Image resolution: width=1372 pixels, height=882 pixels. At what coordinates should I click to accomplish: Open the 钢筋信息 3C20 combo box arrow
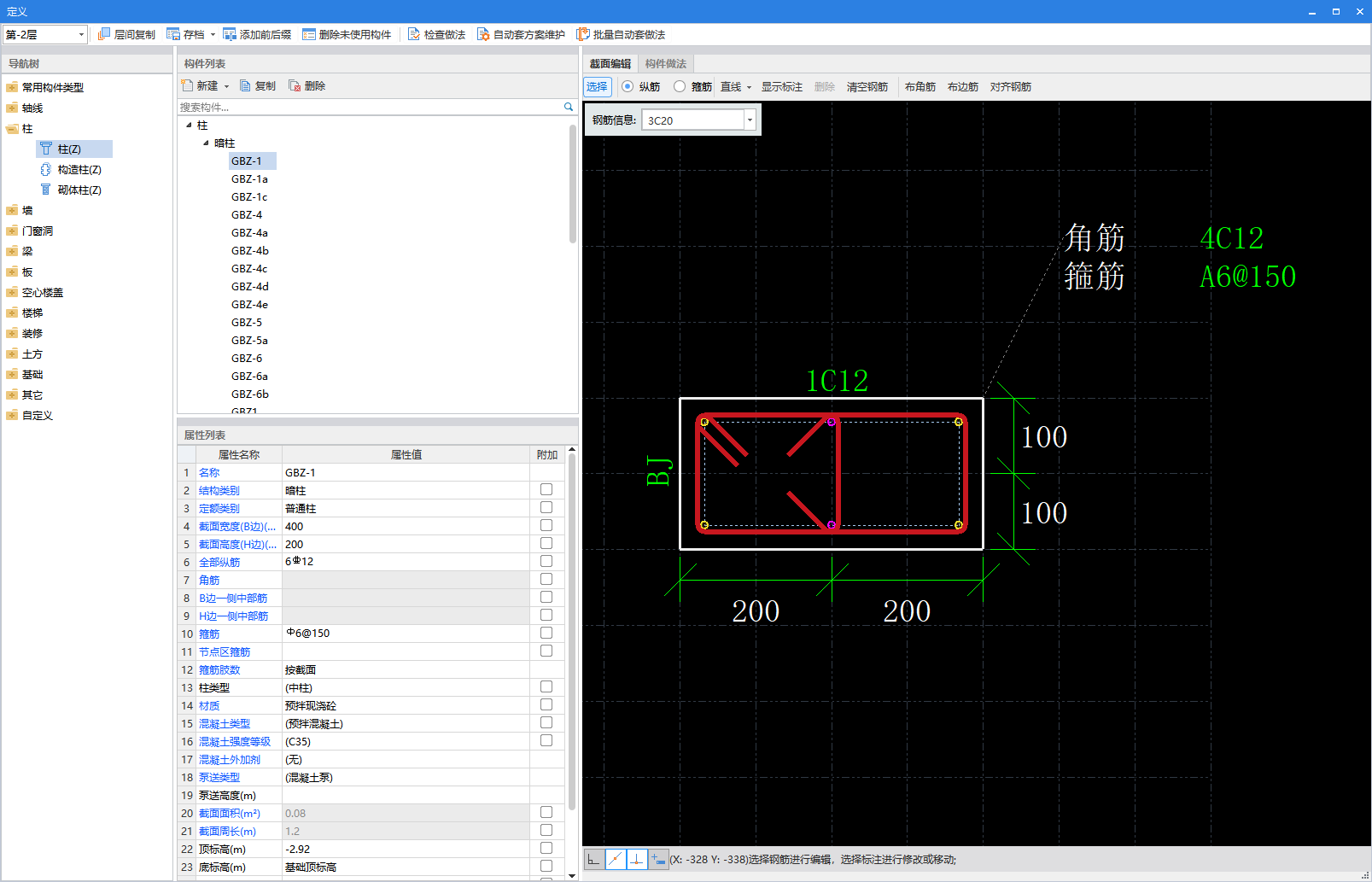pyautogui.click(x=750, y=120)
